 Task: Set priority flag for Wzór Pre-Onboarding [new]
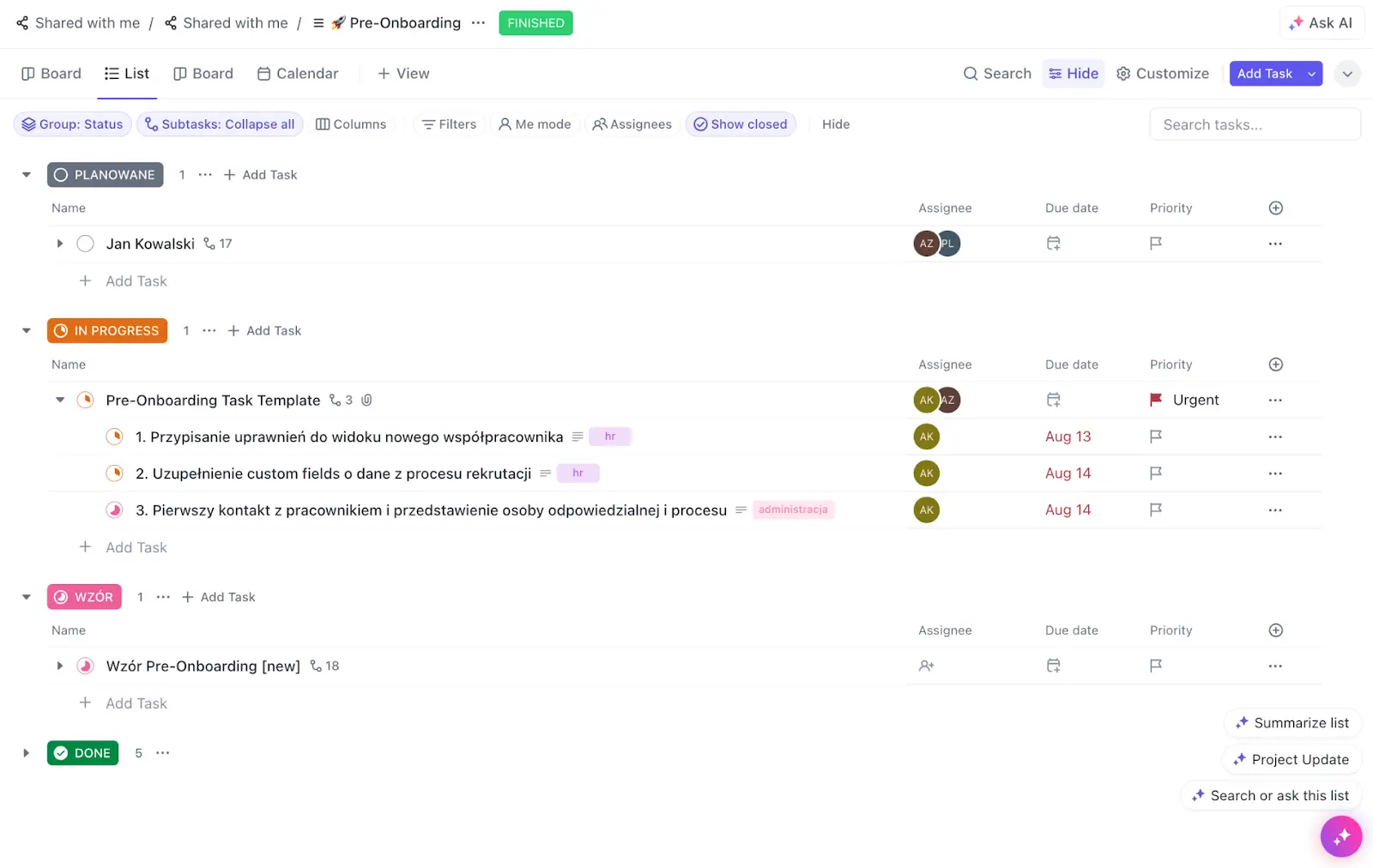click(1156, 666)
